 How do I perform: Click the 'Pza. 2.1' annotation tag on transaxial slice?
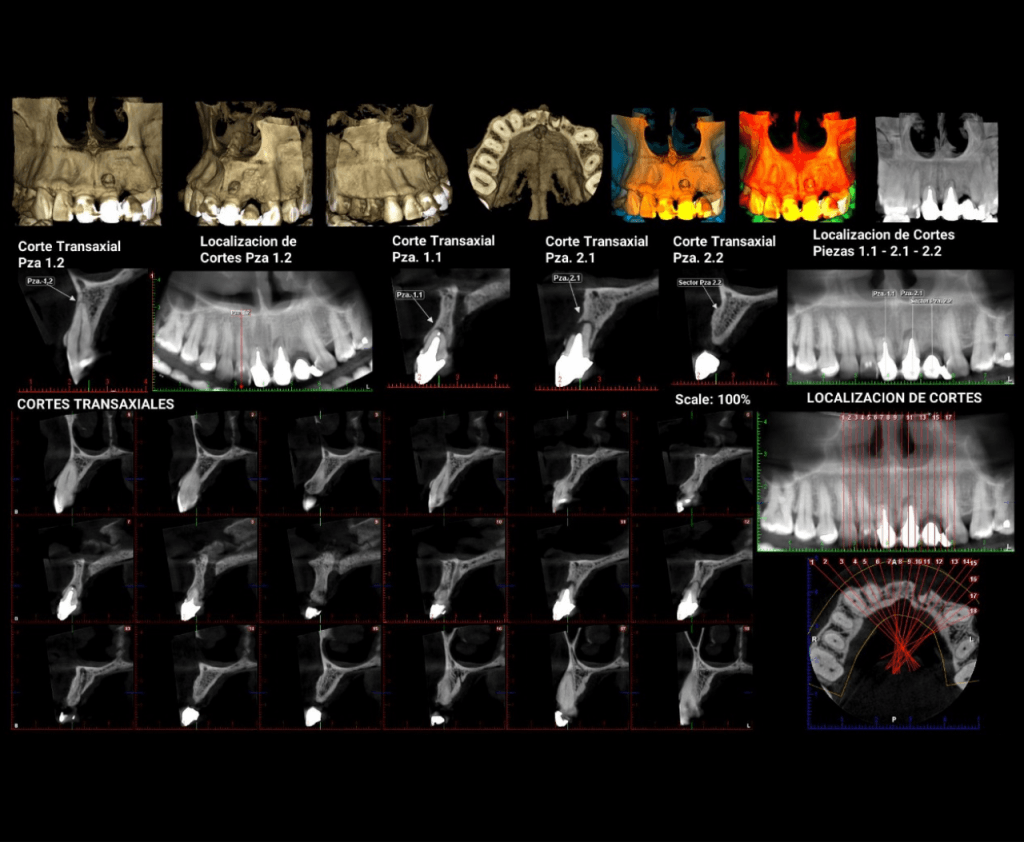(567, 278)
